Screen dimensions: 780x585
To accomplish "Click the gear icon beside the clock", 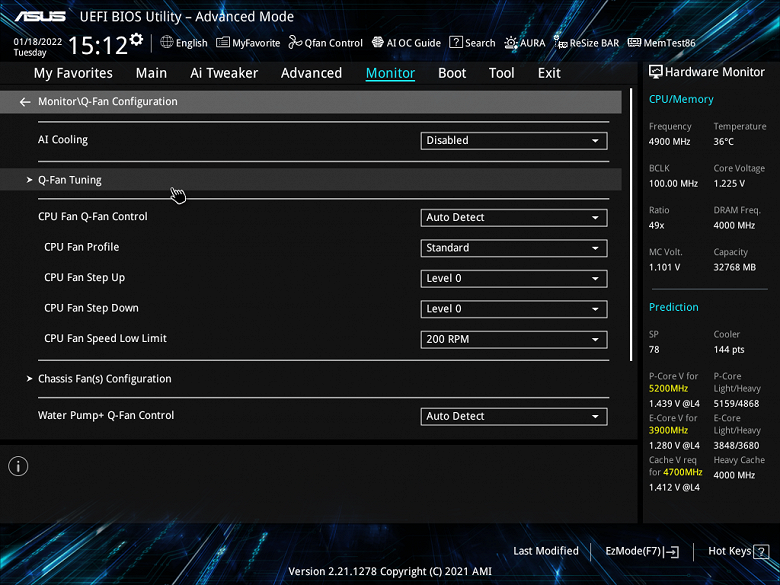I will click(x=136, y=39).
